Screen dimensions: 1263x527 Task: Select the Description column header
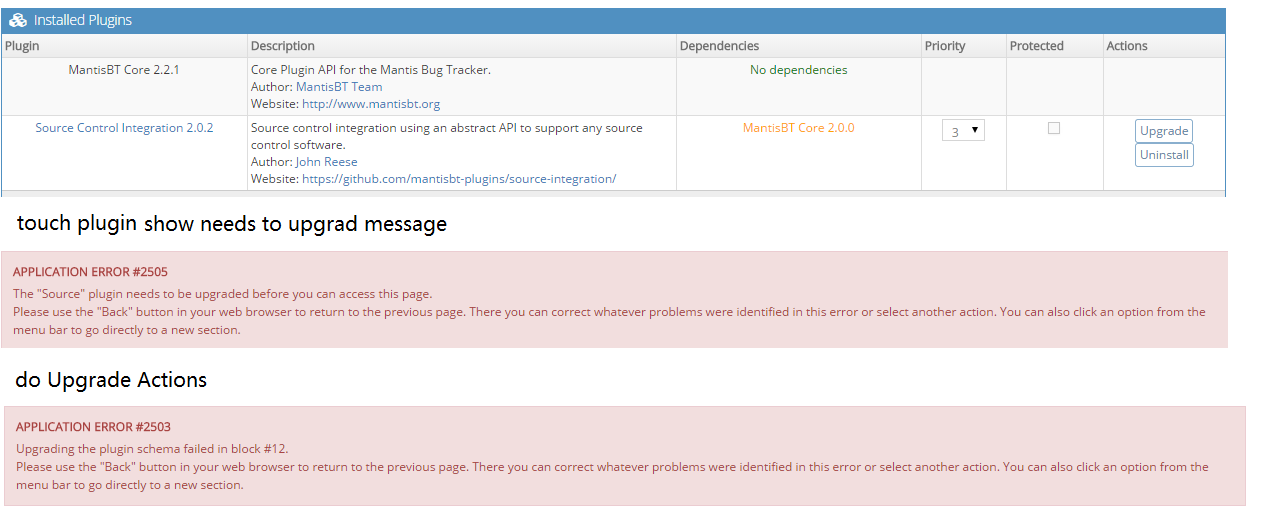(x=282, y=46)
